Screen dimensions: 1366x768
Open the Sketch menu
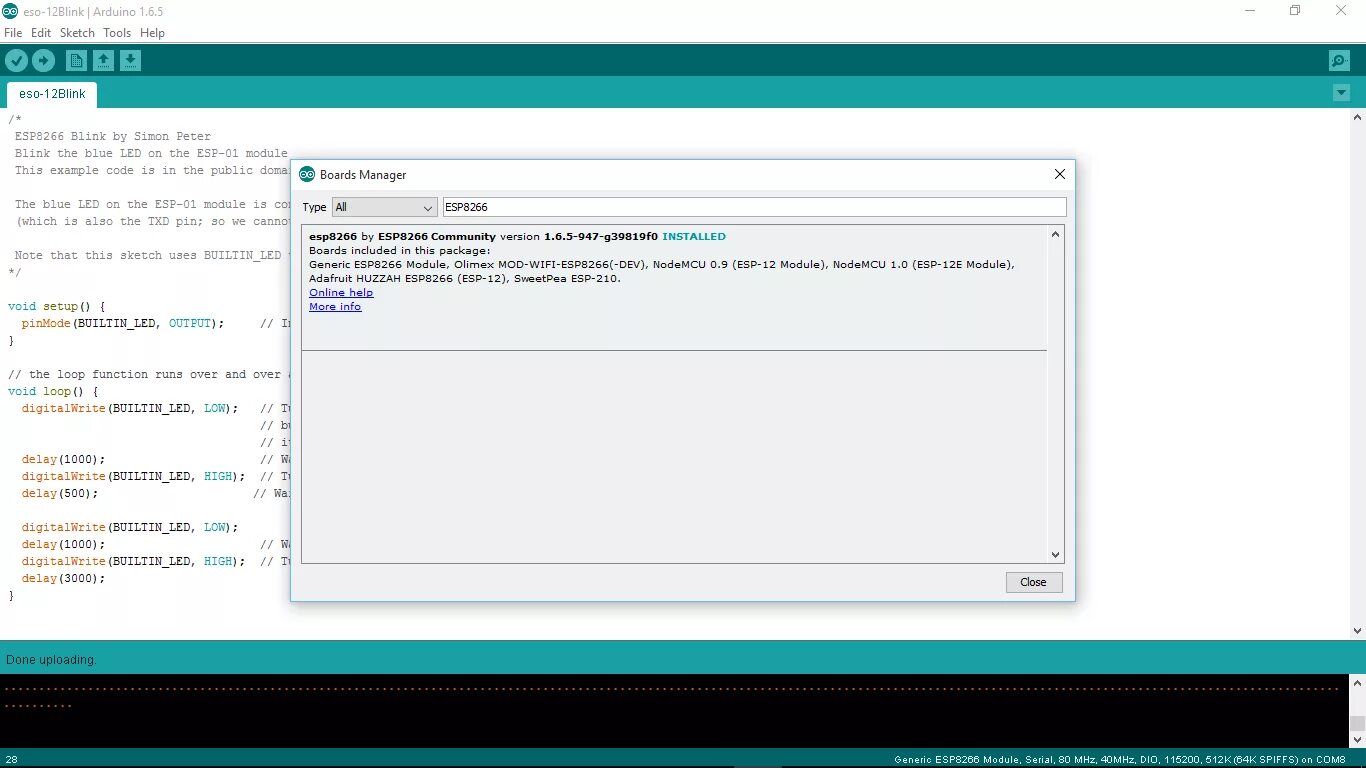point(77,33)
